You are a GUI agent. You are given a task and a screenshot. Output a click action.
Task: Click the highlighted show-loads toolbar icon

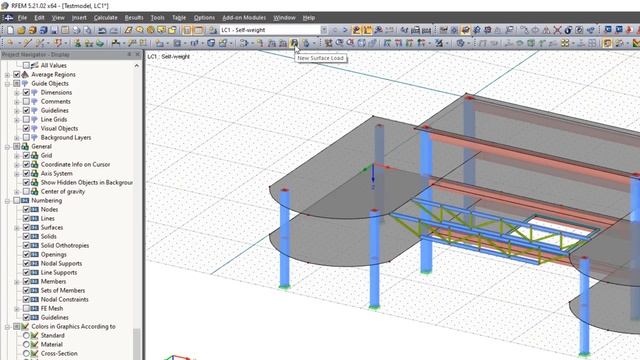pyautogui.click(x=356, y=30)
